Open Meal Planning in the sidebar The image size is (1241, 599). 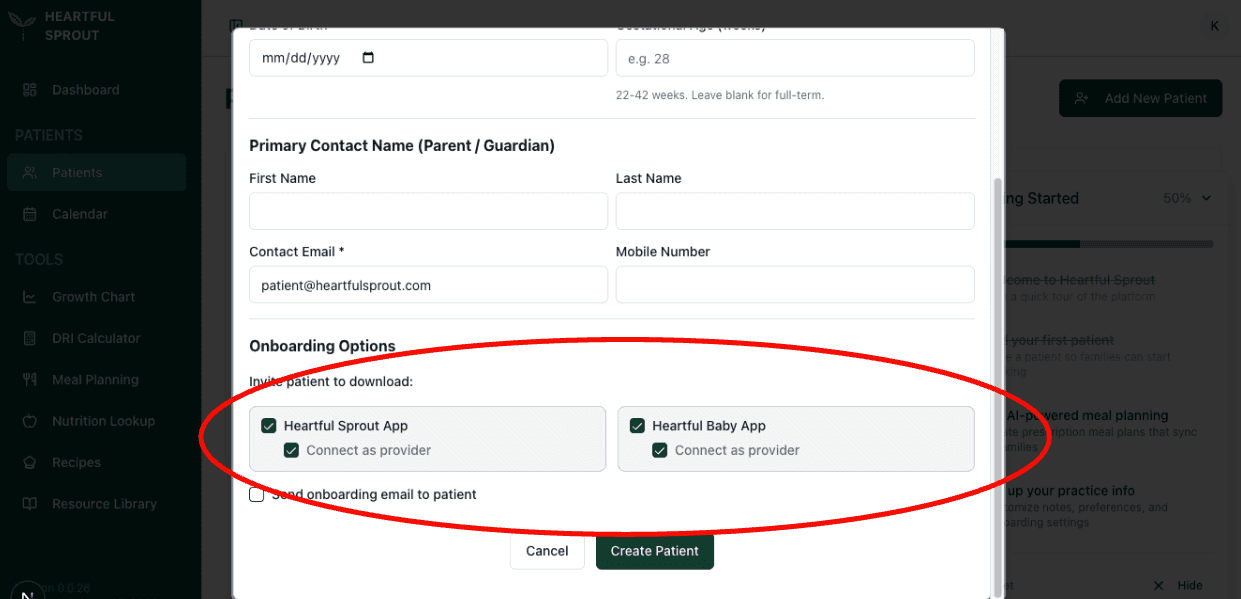coord(96,380)
